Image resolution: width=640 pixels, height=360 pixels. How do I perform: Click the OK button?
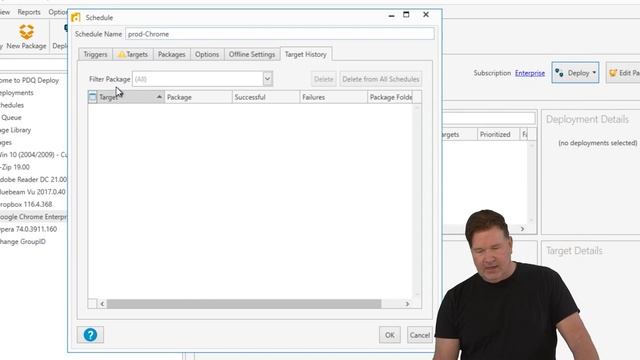pos(389,335)
